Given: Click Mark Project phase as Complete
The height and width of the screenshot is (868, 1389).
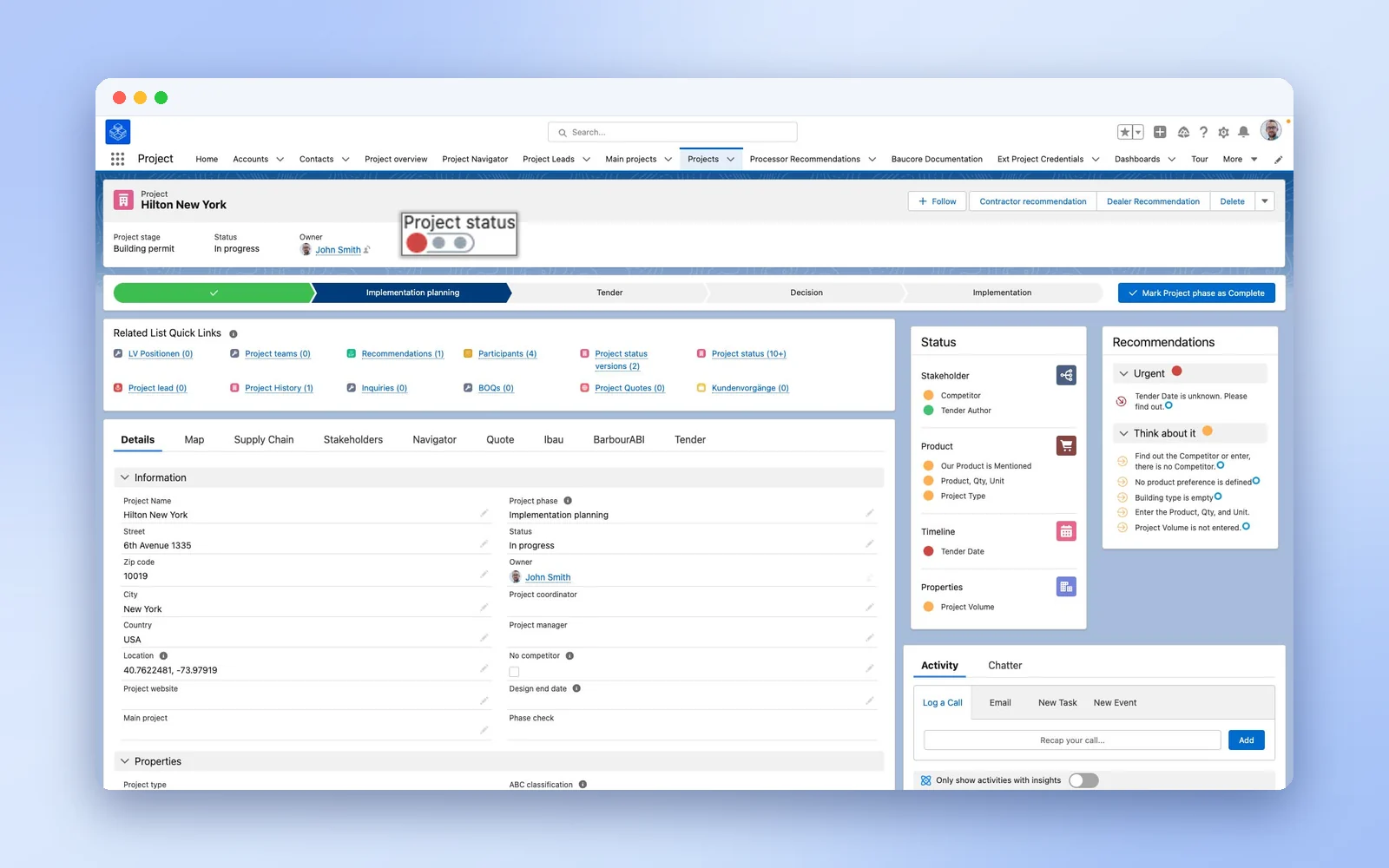Looking at the screenshot, I should pos(1196,293).
